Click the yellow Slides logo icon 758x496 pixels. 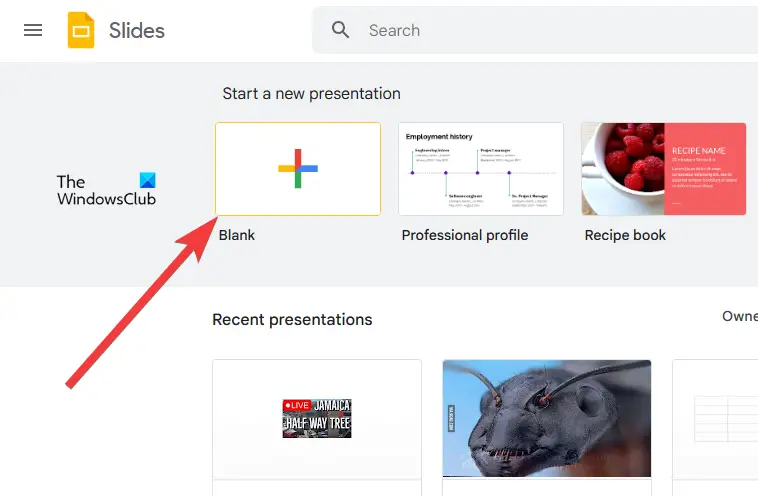coord(81,30)
